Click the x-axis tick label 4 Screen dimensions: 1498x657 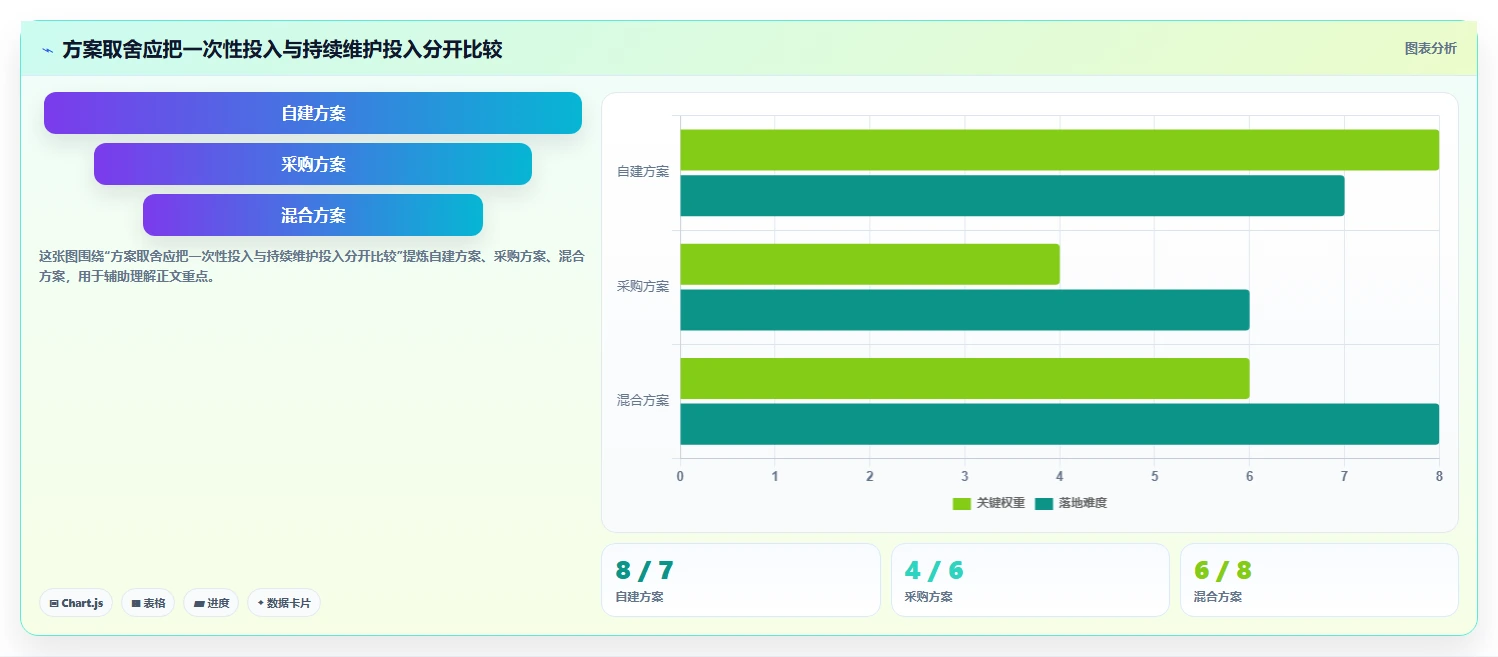1059,476
